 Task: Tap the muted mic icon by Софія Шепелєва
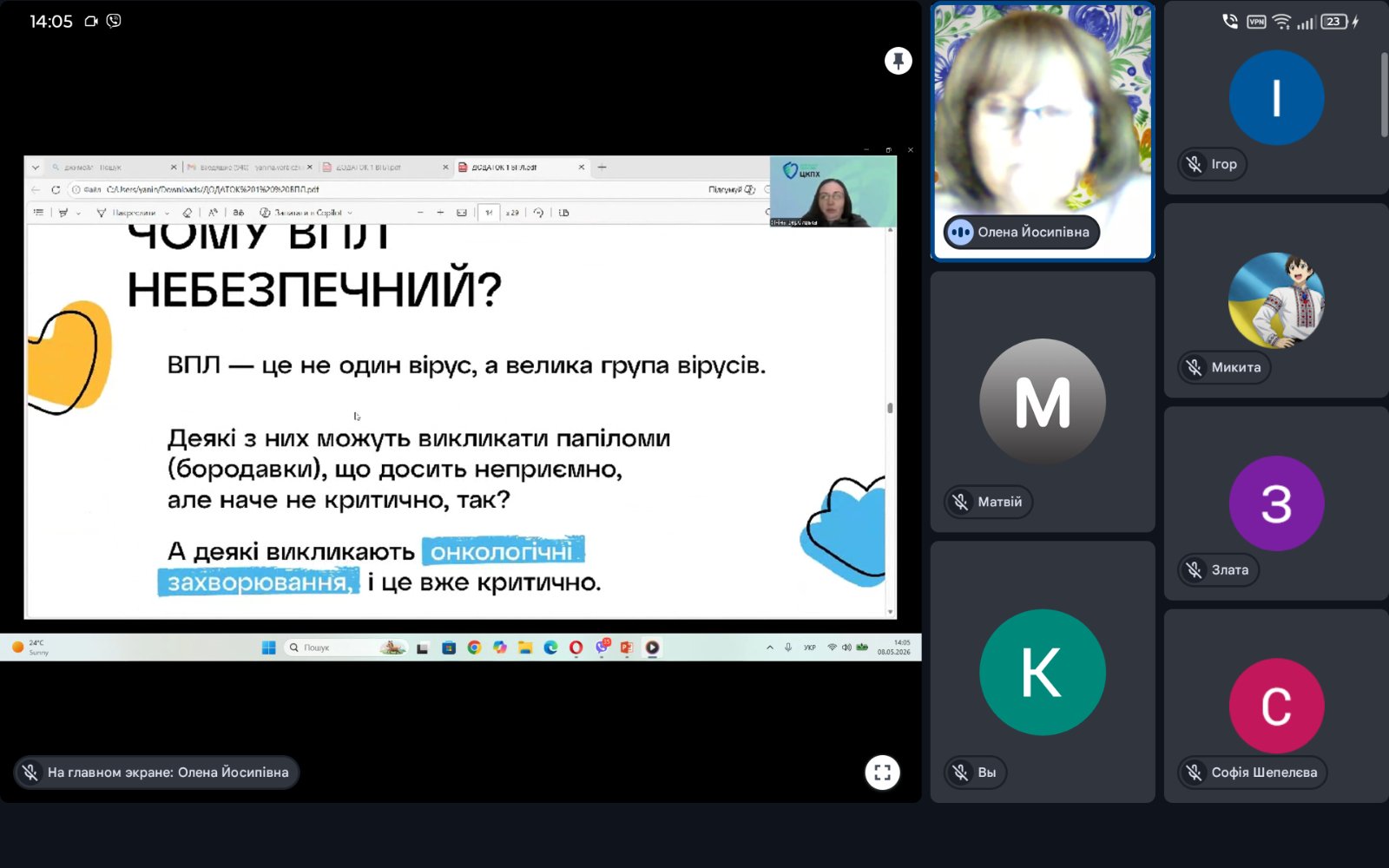point(1195,773)
